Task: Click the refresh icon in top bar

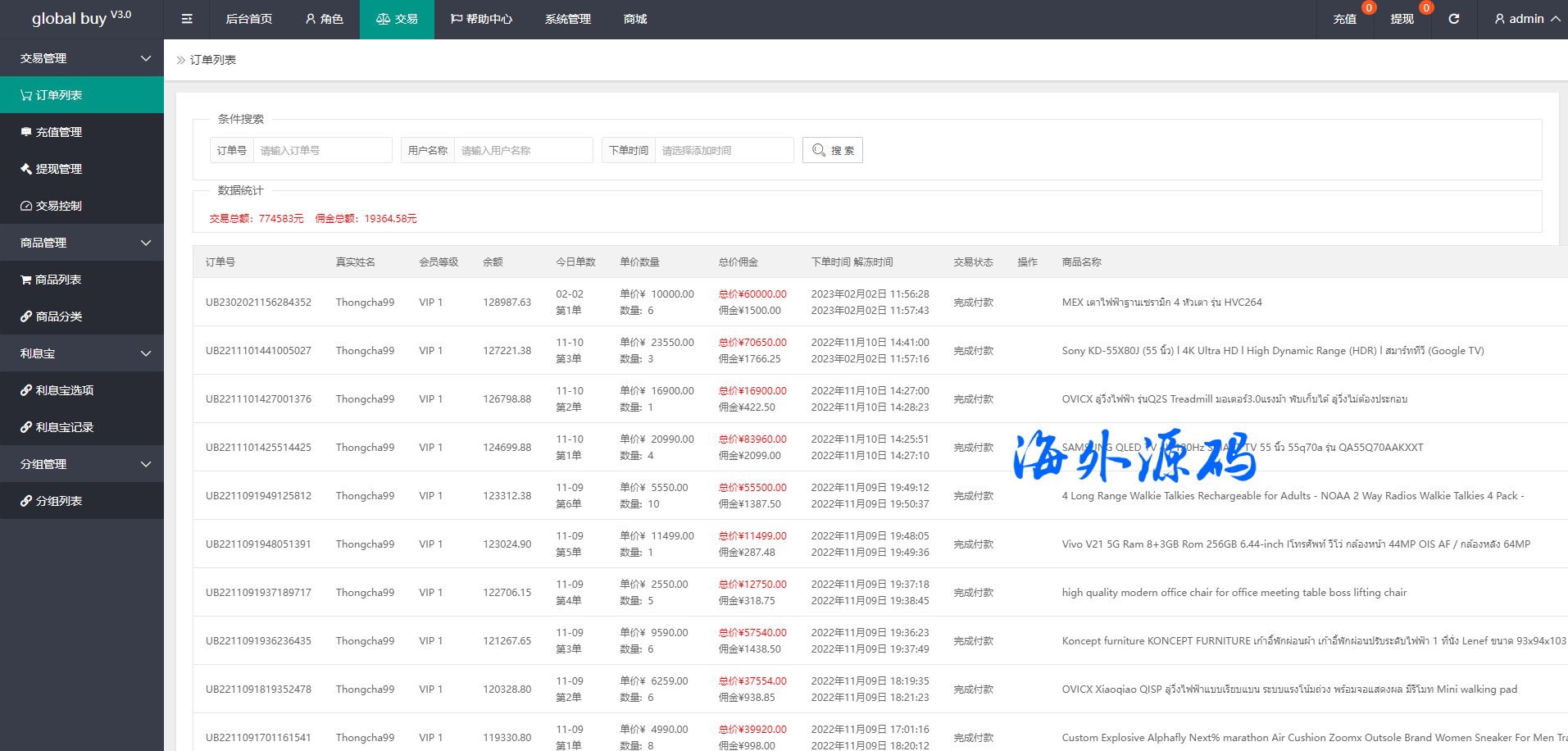Action: point(1453,19)
